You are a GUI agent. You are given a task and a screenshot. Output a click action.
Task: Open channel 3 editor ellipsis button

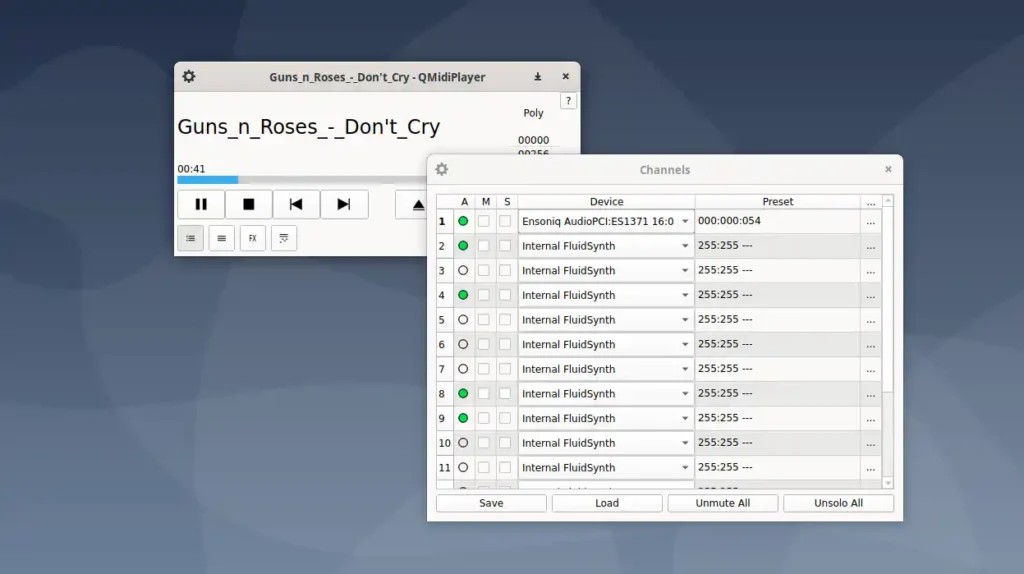[871, 270]
